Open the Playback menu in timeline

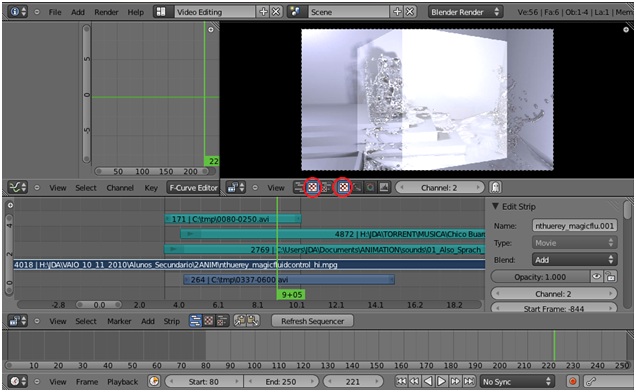(122, 381)
